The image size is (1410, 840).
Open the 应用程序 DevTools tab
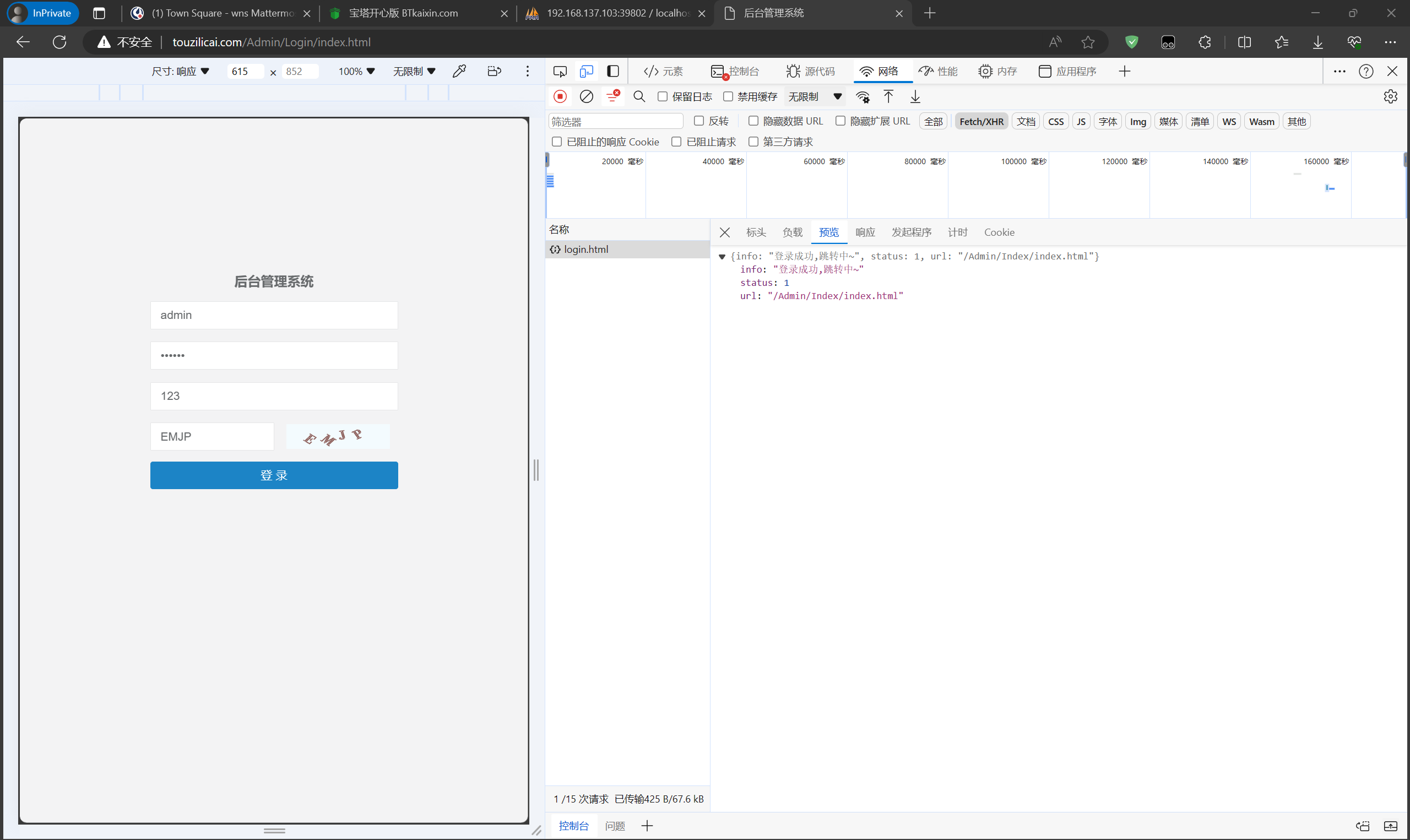coord(1067,71)
